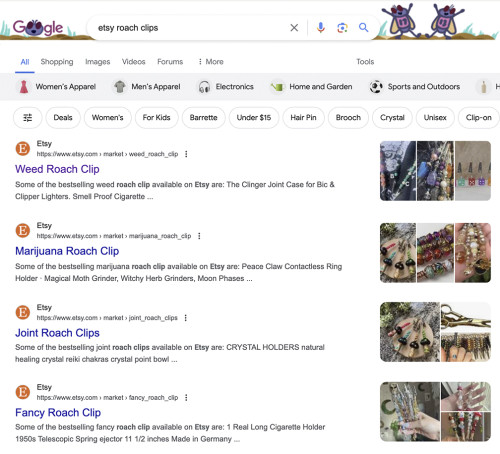This screenshot has height=454, width=500.
Task: Open the three-dot menu for weed_roach_clip result
Action: coord(186,154)
